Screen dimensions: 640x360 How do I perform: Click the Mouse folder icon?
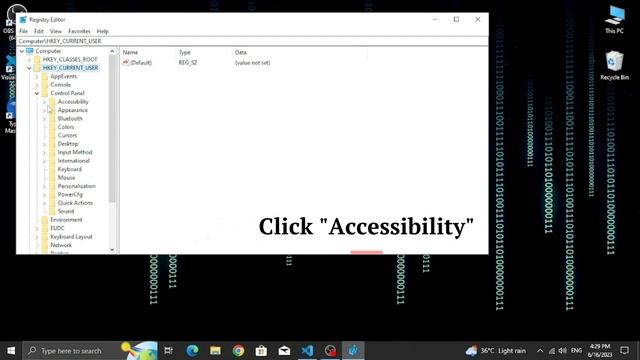click(52, 178)
